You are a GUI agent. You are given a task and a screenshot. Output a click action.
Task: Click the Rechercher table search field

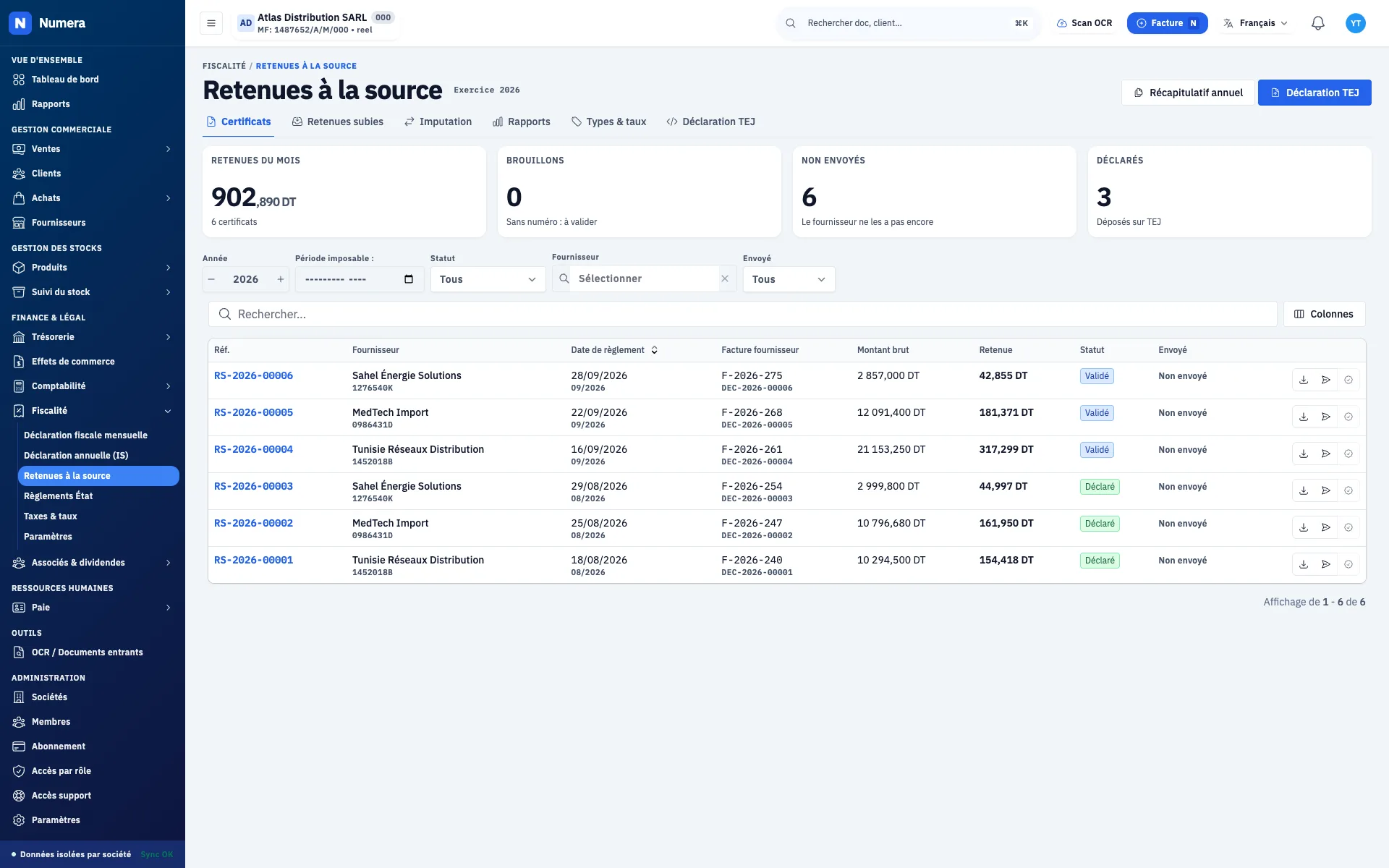click(x=743, y=314)
